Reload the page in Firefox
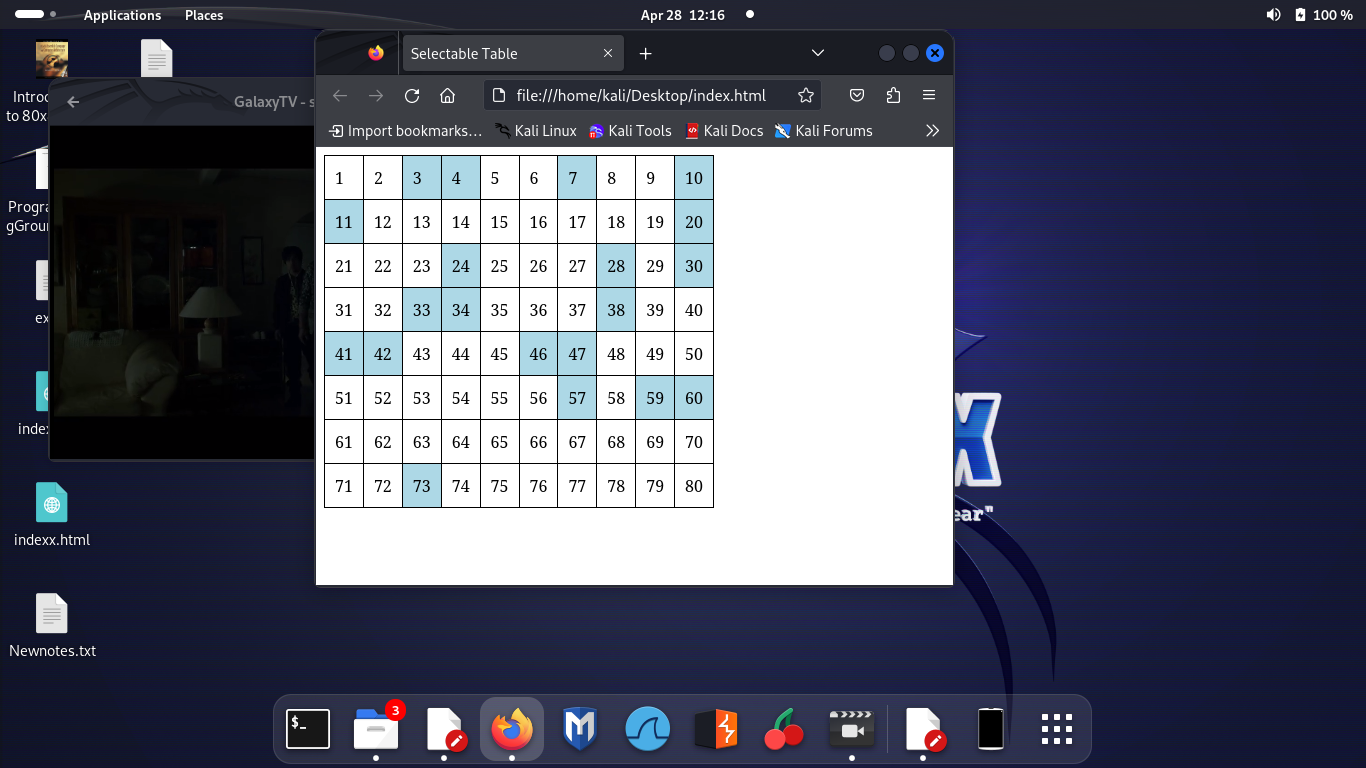This screenshot has width=1366, height=768. tap(412, 96)
